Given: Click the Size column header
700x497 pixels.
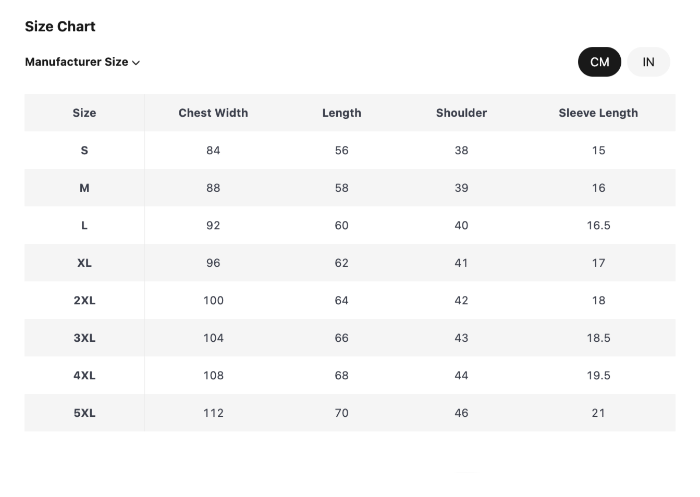Looking at the screenshot, I should click(84, 113).
